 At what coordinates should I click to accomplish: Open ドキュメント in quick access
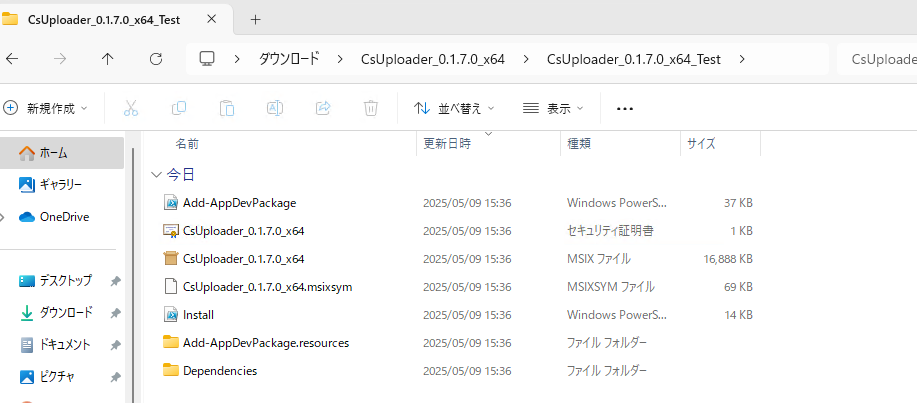[64, 345]
